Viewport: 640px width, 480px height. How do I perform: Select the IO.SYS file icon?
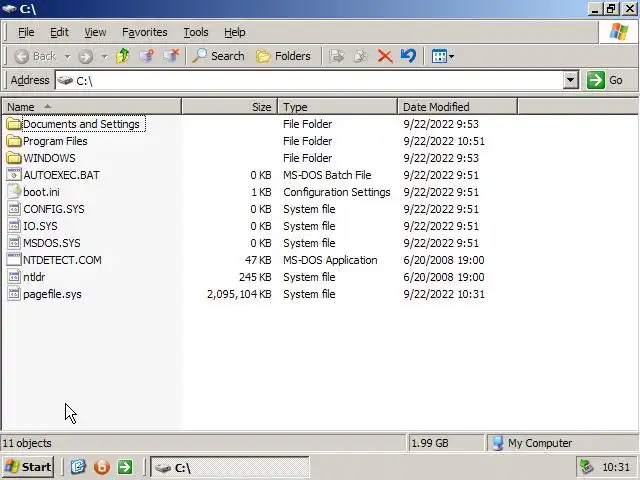[x=14, y=226]
